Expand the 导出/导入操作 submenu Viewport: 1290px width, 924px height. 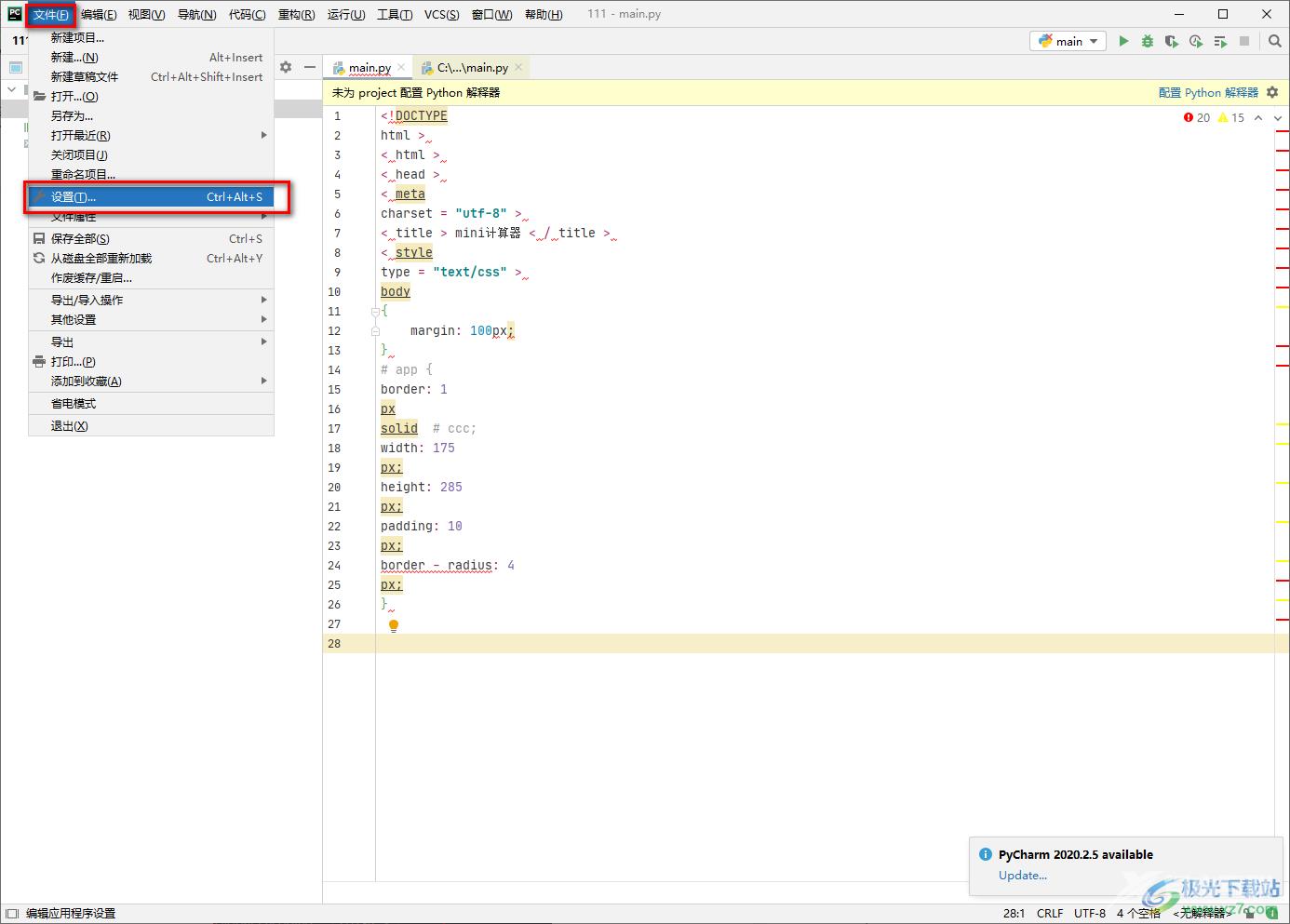click(x=152, y=300)
